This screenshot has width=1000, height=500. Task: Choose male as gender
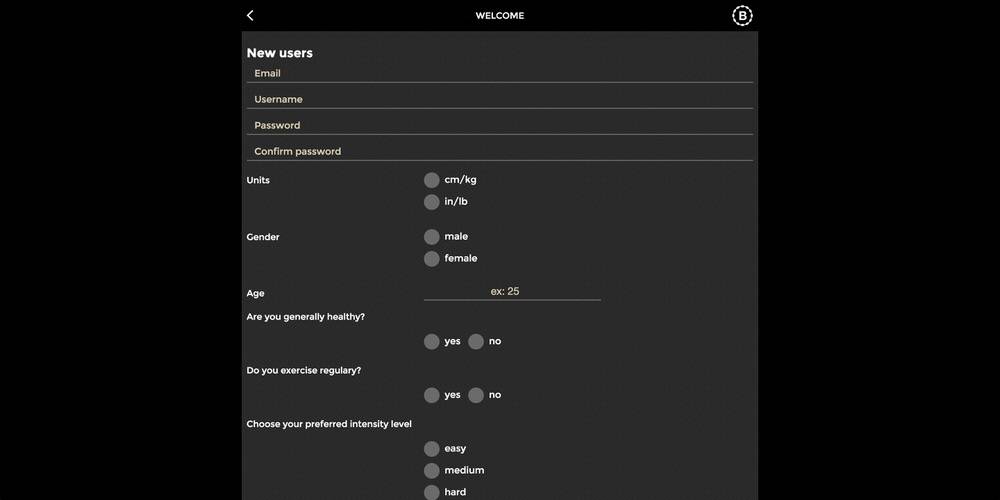pos(432,237)
